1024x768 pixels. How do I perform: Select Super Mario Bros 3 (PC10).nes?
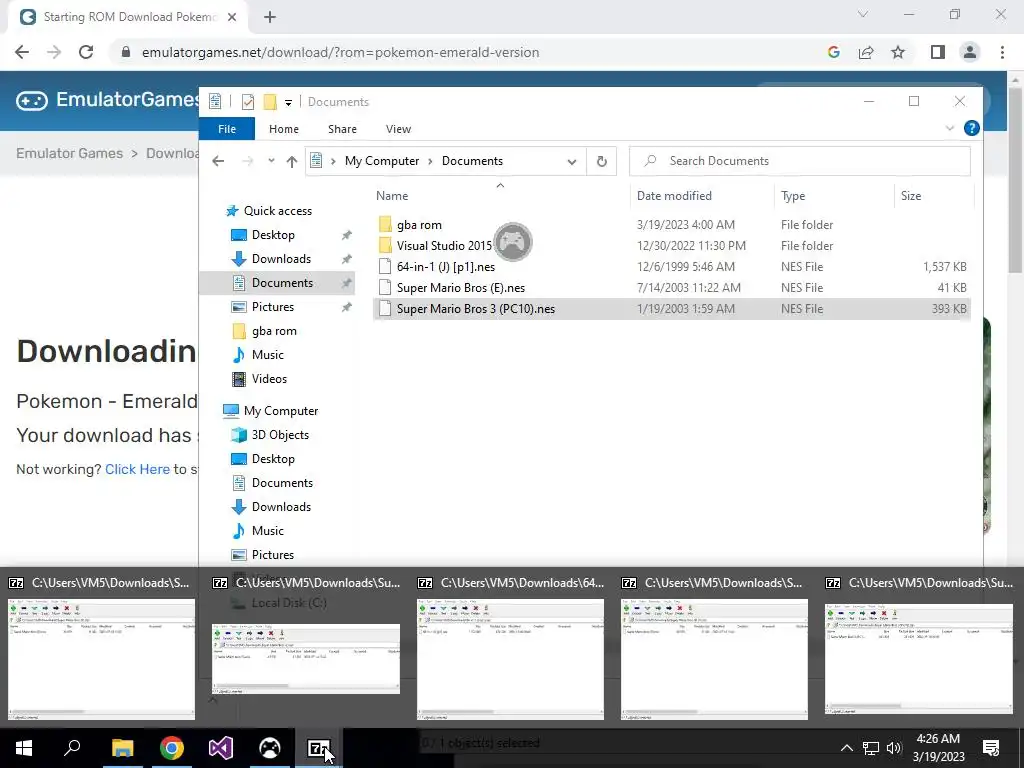point(671,309)
